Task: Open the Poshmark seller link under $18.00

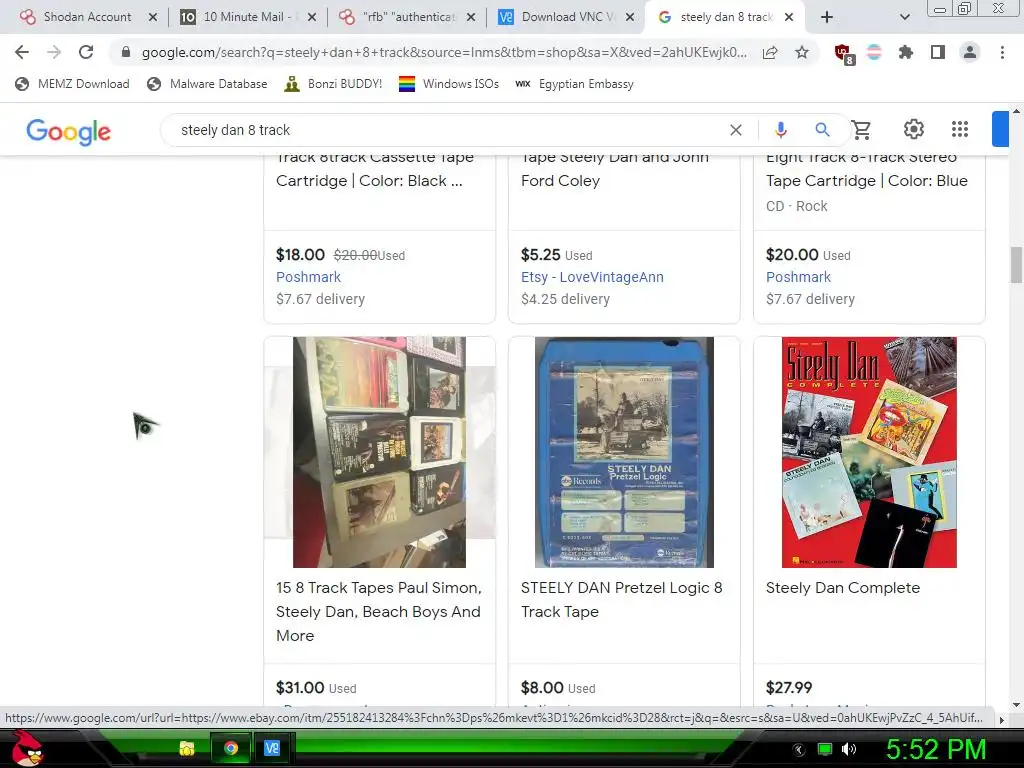Action: pyautogui.click(x=308, y=277)
